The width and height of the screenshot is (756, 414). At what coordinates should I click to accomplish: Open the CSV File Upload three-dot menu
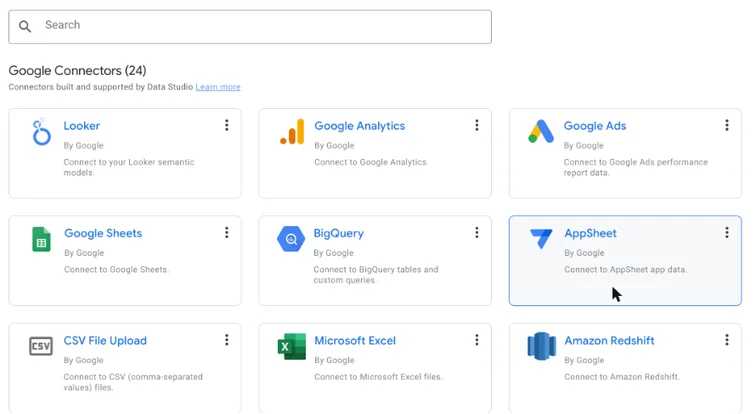[227, 340]
